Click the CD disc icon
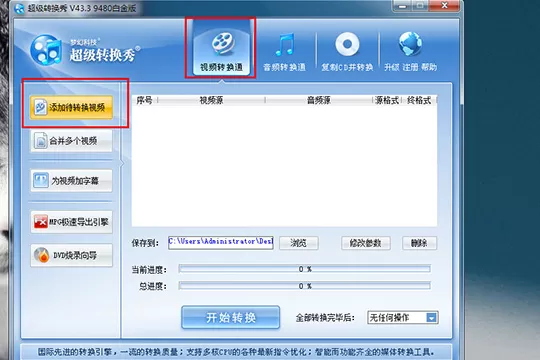Image resolution: width=540 pixels, height=360 pixels. click(347, 44)
